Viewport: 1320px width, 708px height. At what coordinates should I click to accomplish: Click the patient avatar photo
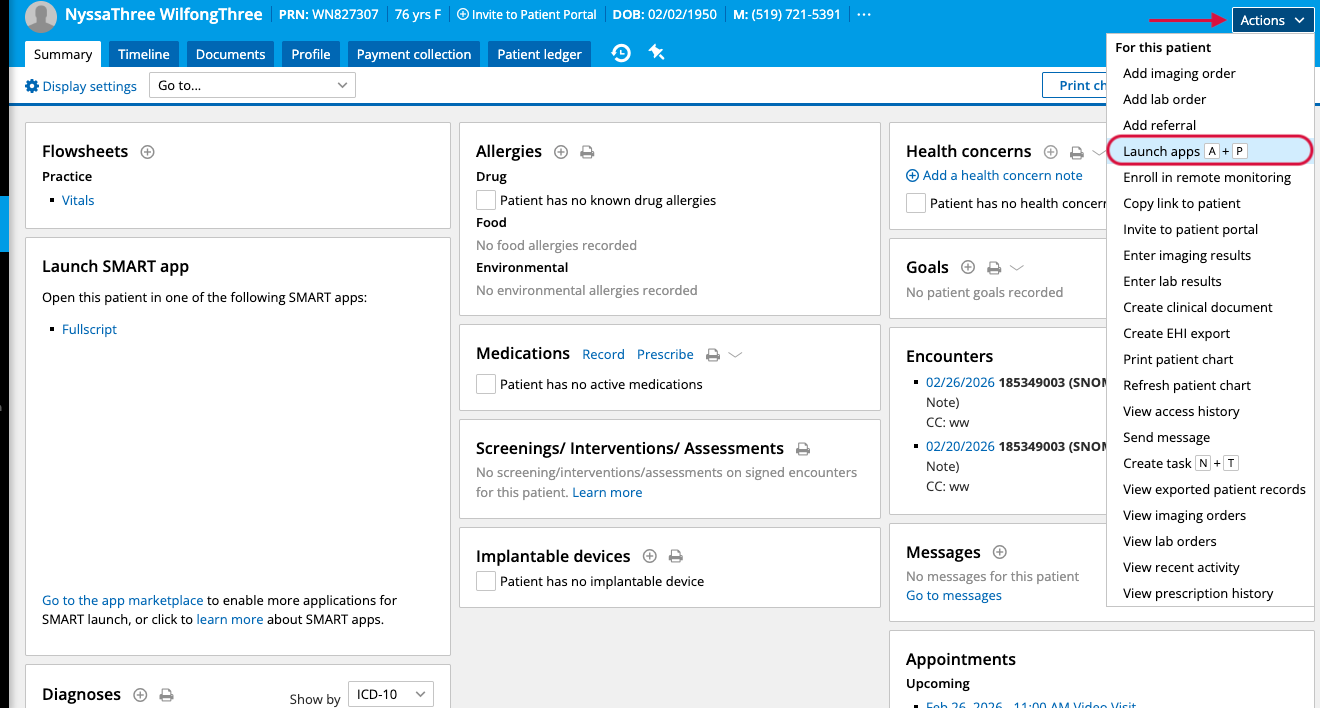point(41,16)
